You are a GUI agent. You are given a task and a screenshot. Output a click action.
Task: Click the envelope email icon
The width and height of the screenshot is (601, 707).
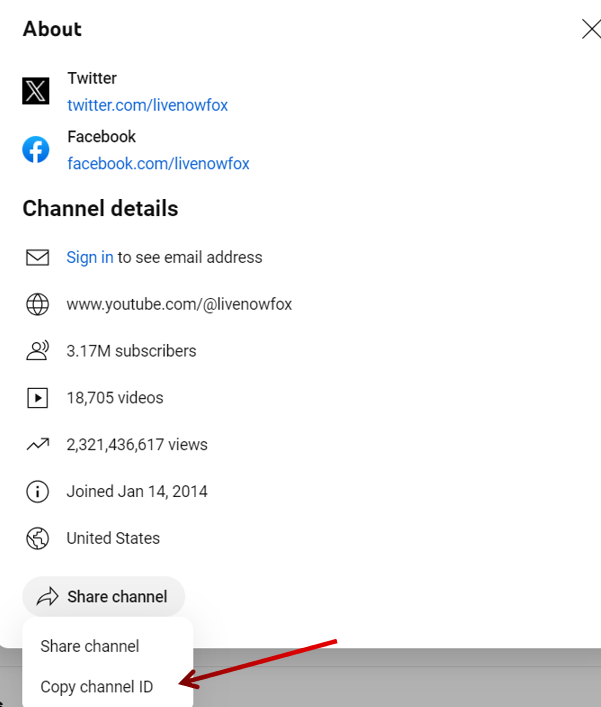tap(37, 257)
